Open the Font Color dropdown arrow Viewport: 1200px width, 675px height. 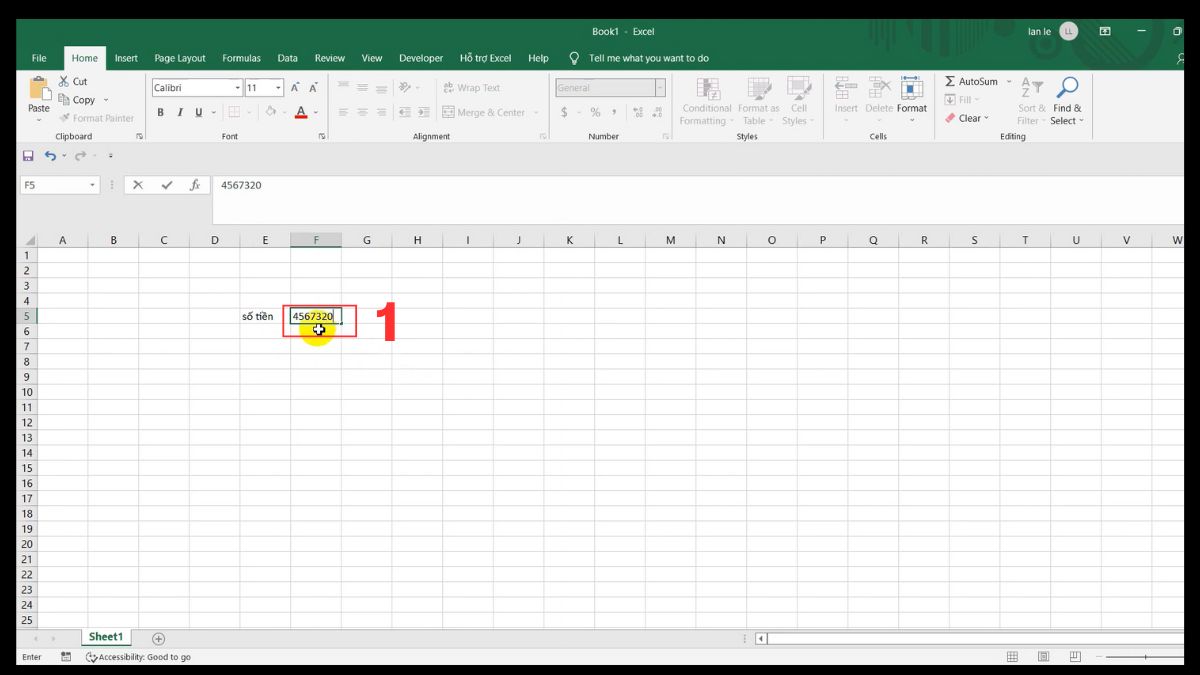[x=314, y=112]
